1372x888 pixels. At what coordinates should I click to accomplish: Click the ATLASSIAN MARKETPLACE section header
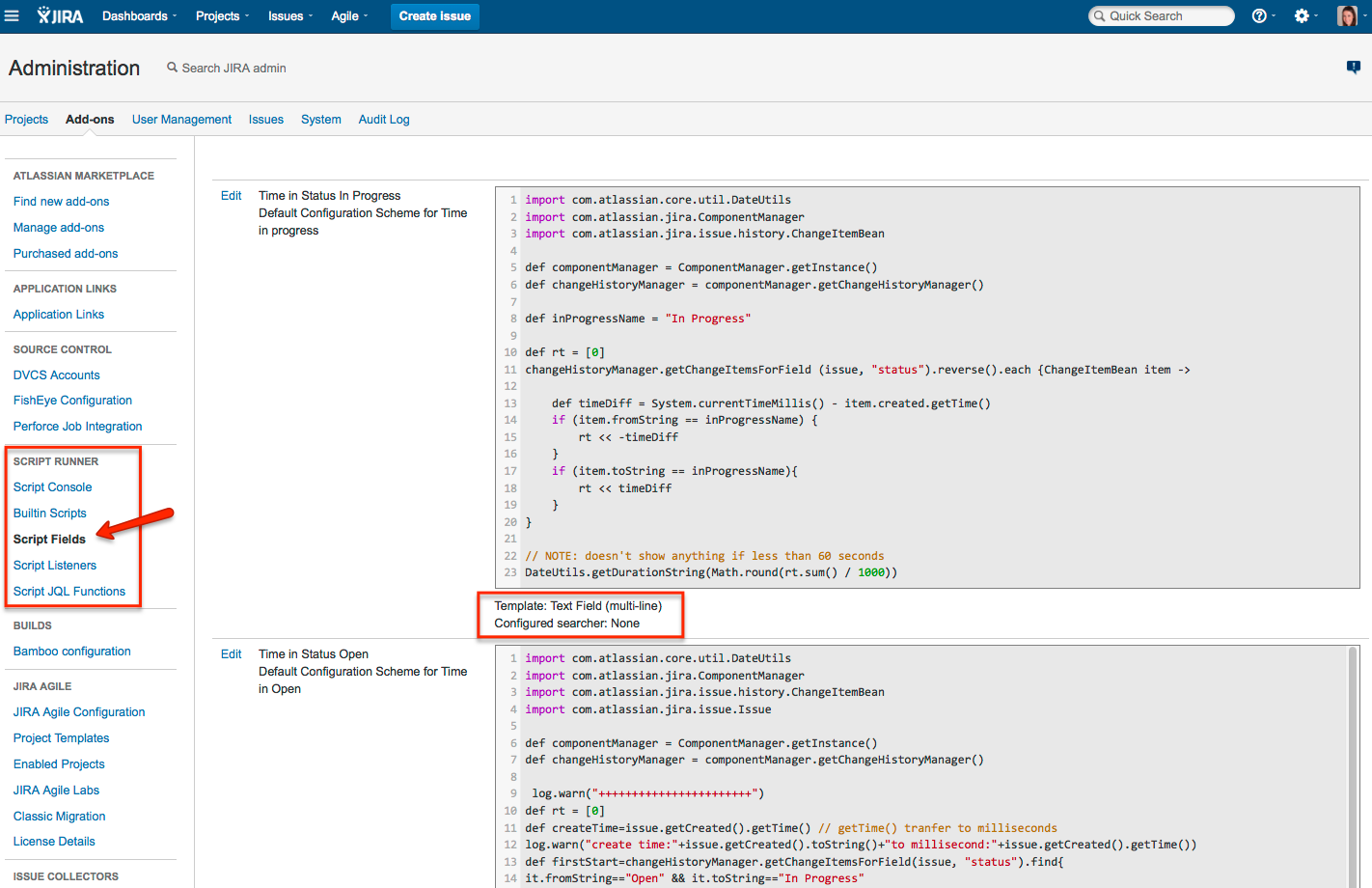point(84,176)
